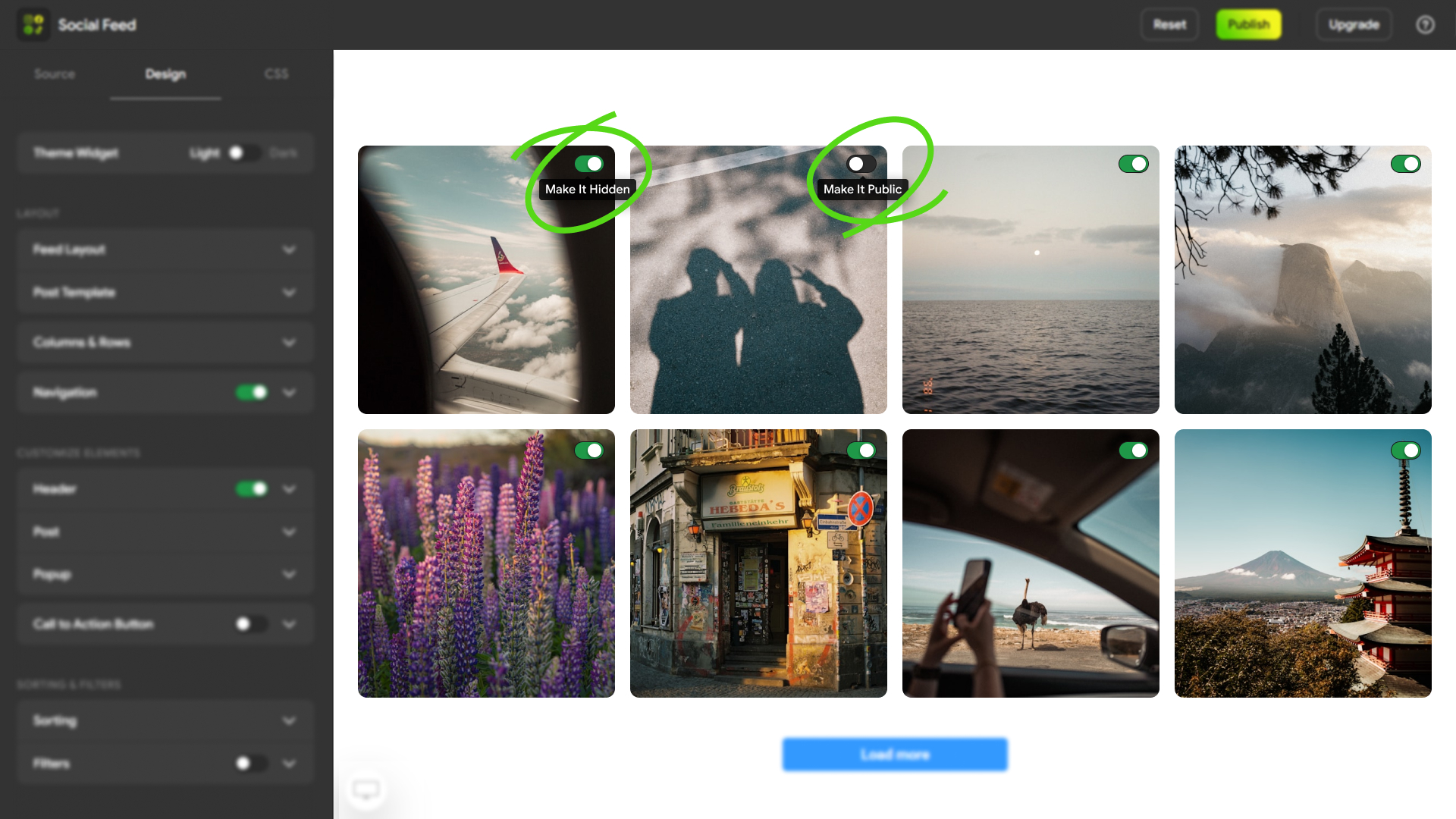Enable the Call to Action Button
The image size is (1456, 819).
(x=251, y=623)
